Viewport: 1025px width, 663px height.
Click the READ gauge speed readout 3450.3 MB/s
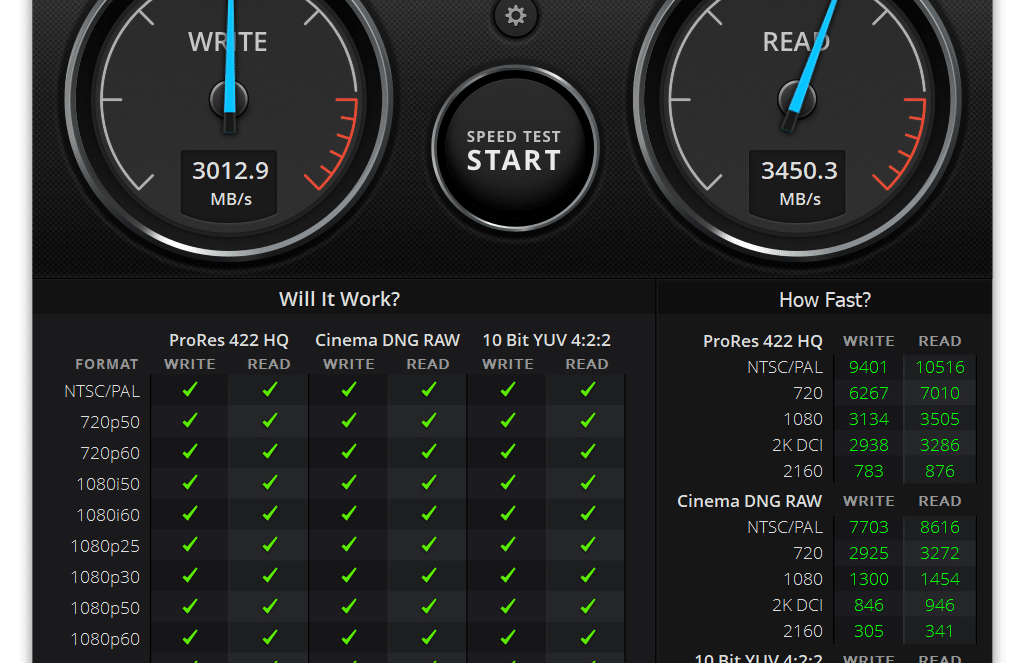[x=798, y=183]
